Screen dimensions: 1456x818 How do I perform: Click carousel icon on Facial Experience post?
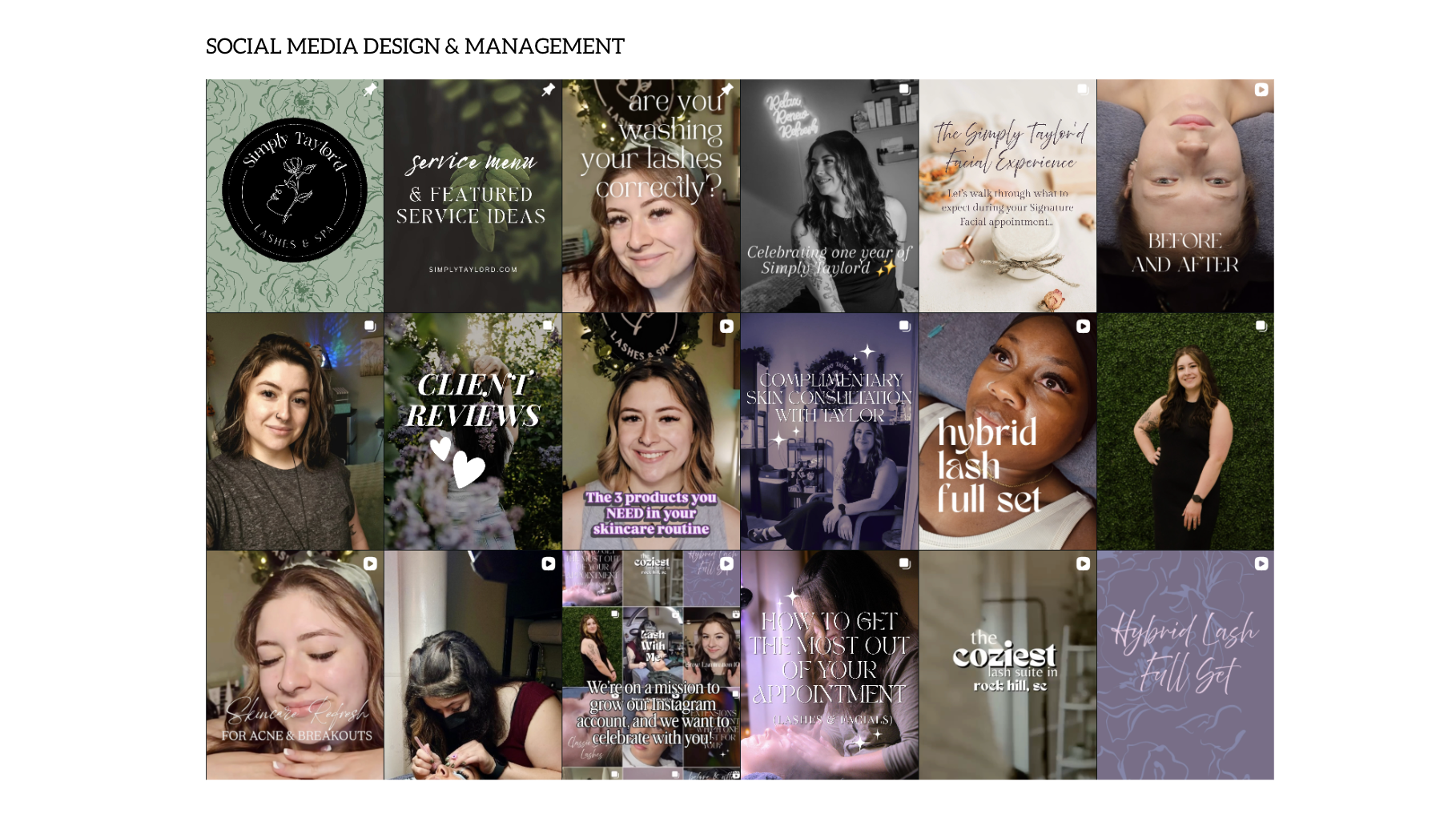(1083, 90)
